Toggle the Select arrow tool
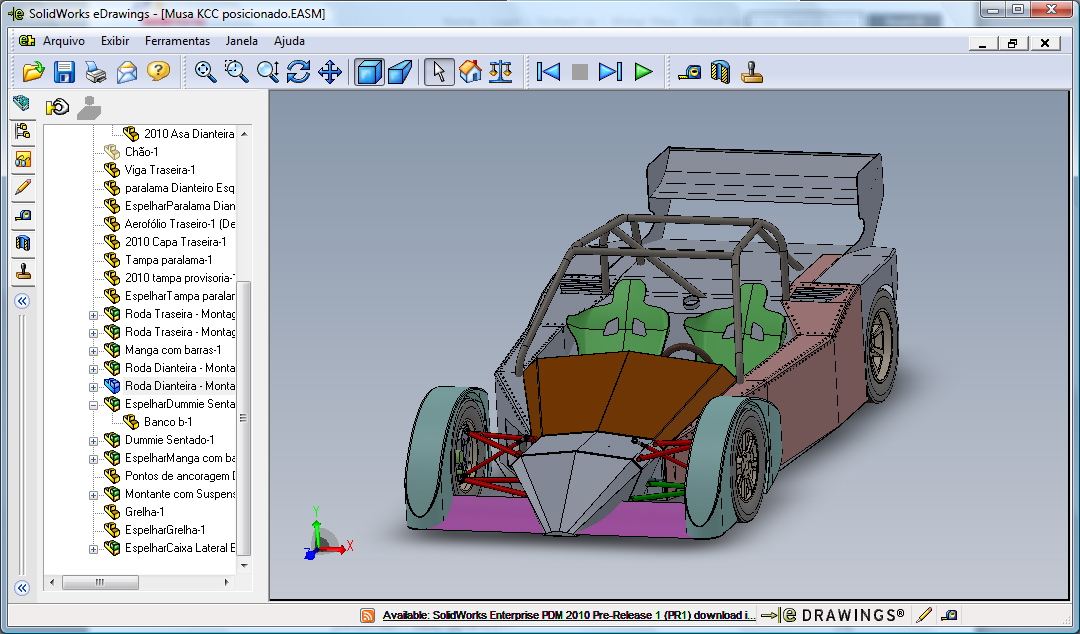This screenshot has height=634, width=1080. point(438,72)
